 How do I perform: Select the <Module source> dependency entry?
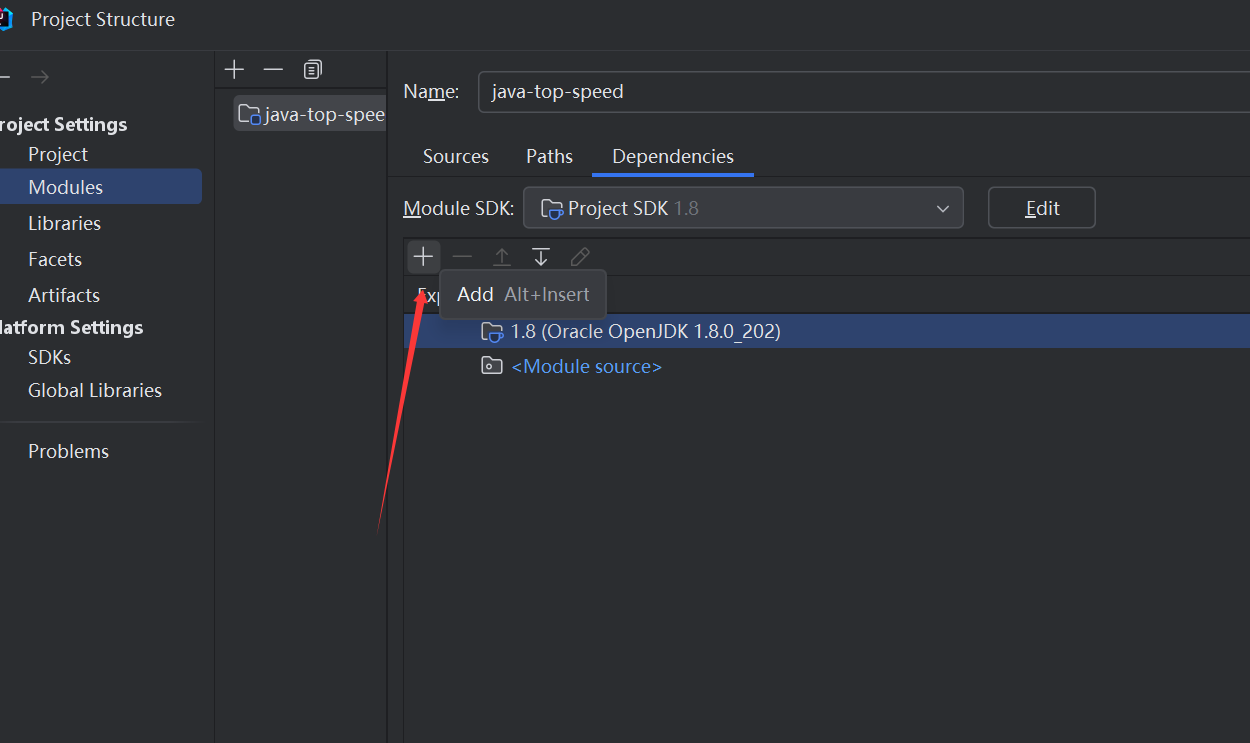coord(586,366)
